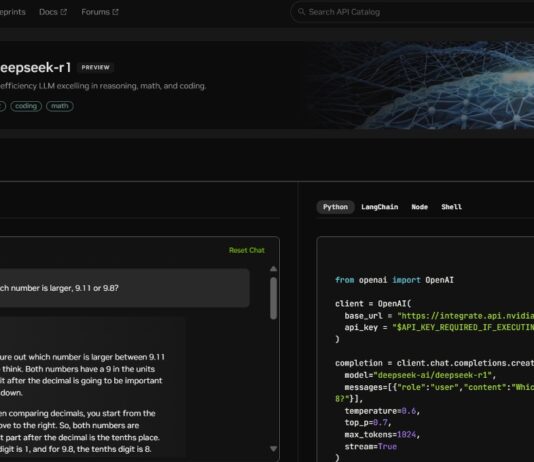
Task: Click the chat scrollbar up arrow
Action: 273,269
